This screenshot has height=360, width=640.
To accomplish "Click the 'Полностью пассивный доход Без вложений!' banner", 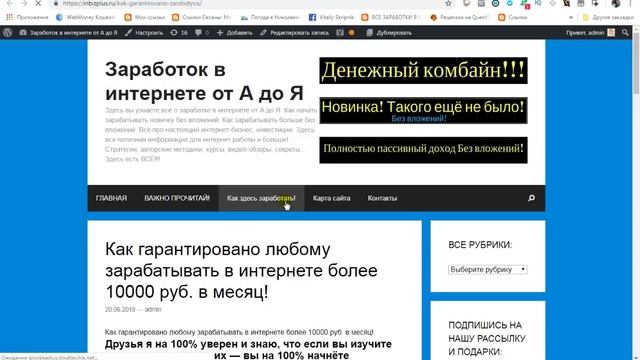I will click(423, 150).
